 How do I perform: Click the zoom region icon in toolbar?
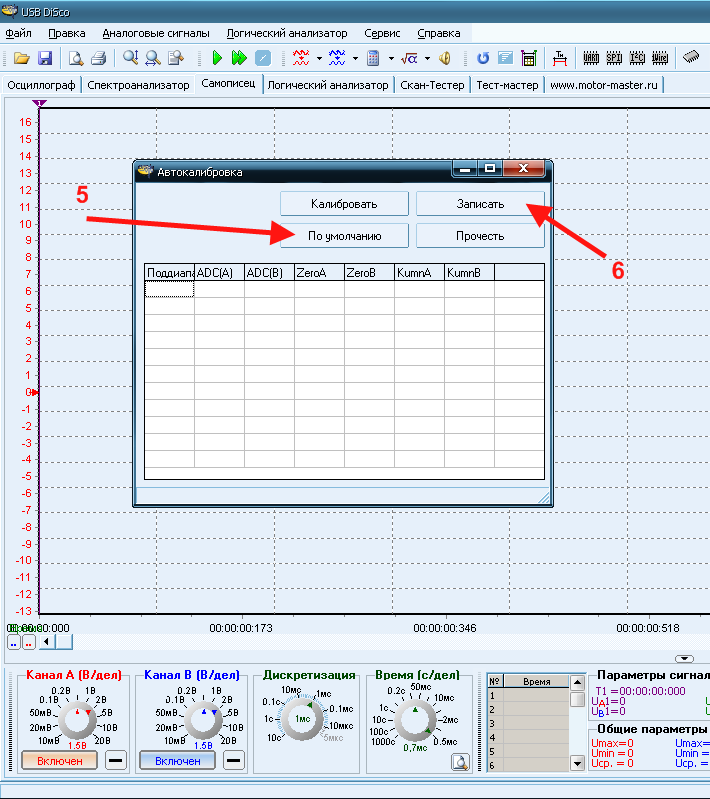click(x=175, y=58)
